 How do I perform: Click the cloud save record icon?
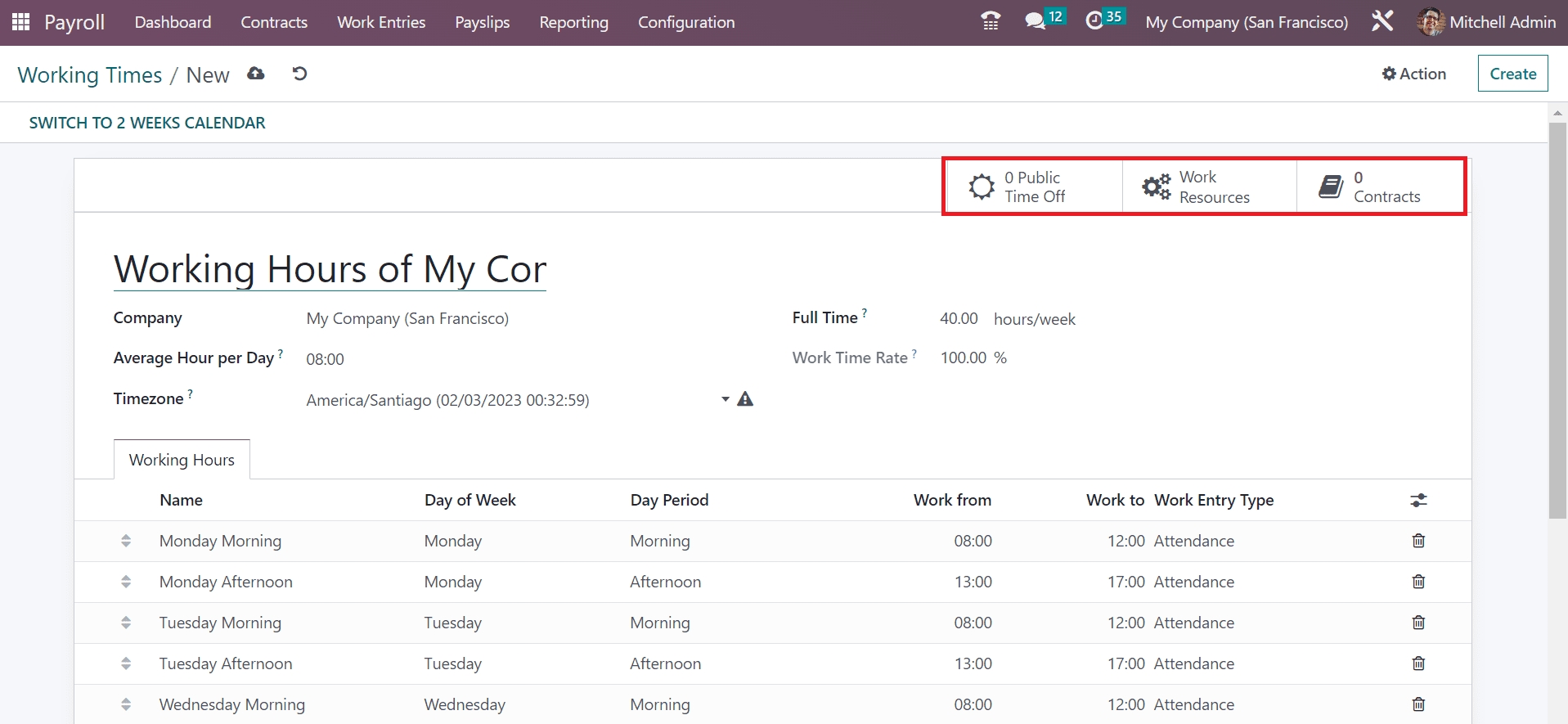click(x=256, y=74)
